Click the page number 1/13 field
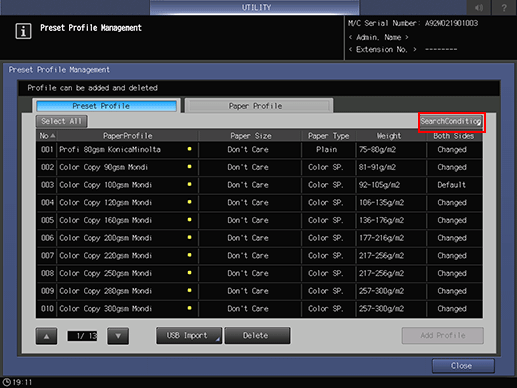Image resolution: width=517 pixels, height=388 pixels. tap(82, 336)
